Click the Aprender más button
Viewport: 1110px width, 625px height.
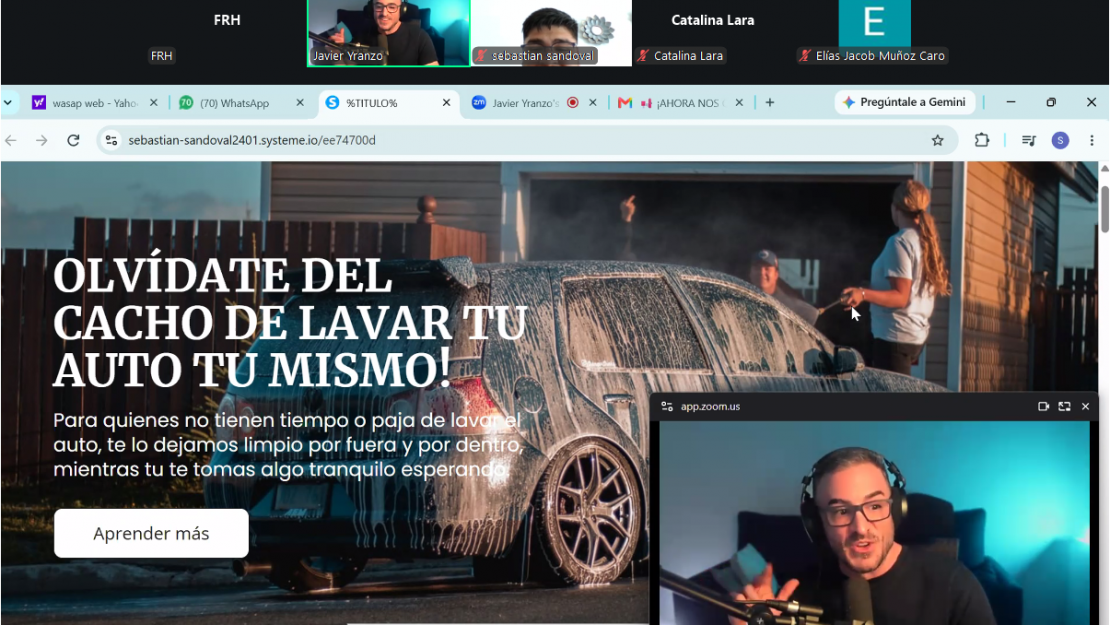(x=151, y=533)
